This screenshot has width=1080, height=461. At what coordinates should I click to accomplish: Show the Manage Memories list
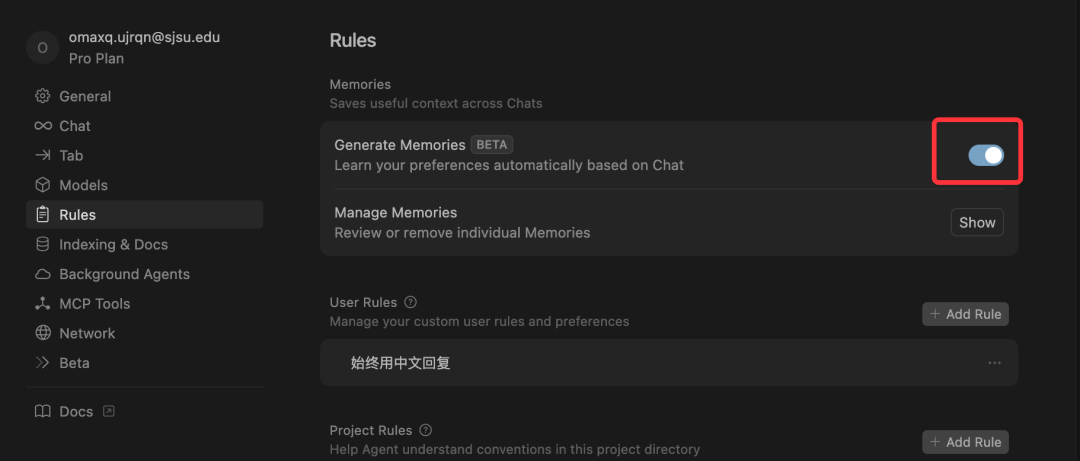[977, 222]
